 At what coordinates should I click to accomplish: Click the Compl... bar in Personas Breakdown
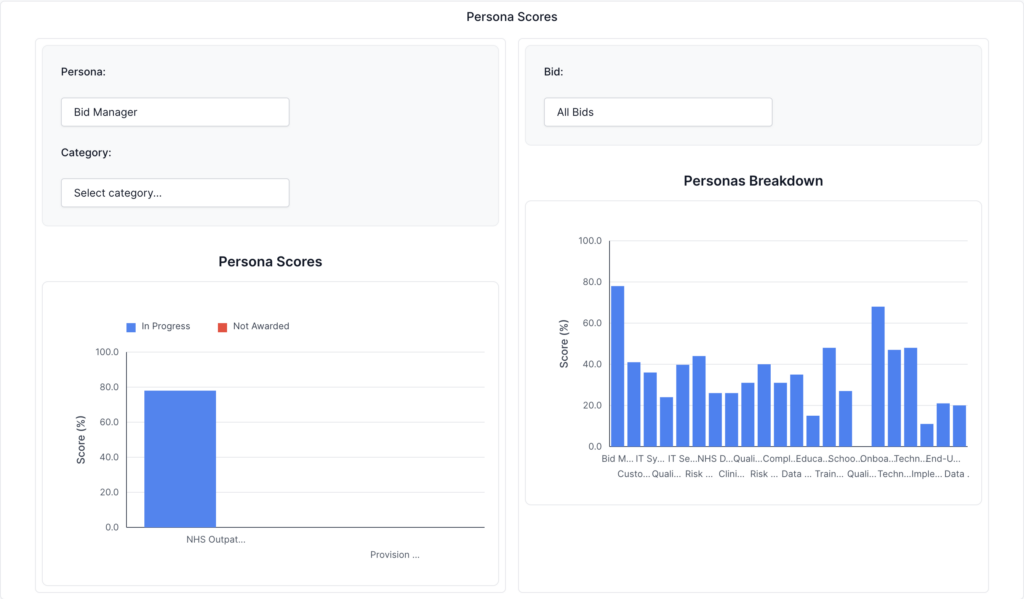(x=780, y=414)
